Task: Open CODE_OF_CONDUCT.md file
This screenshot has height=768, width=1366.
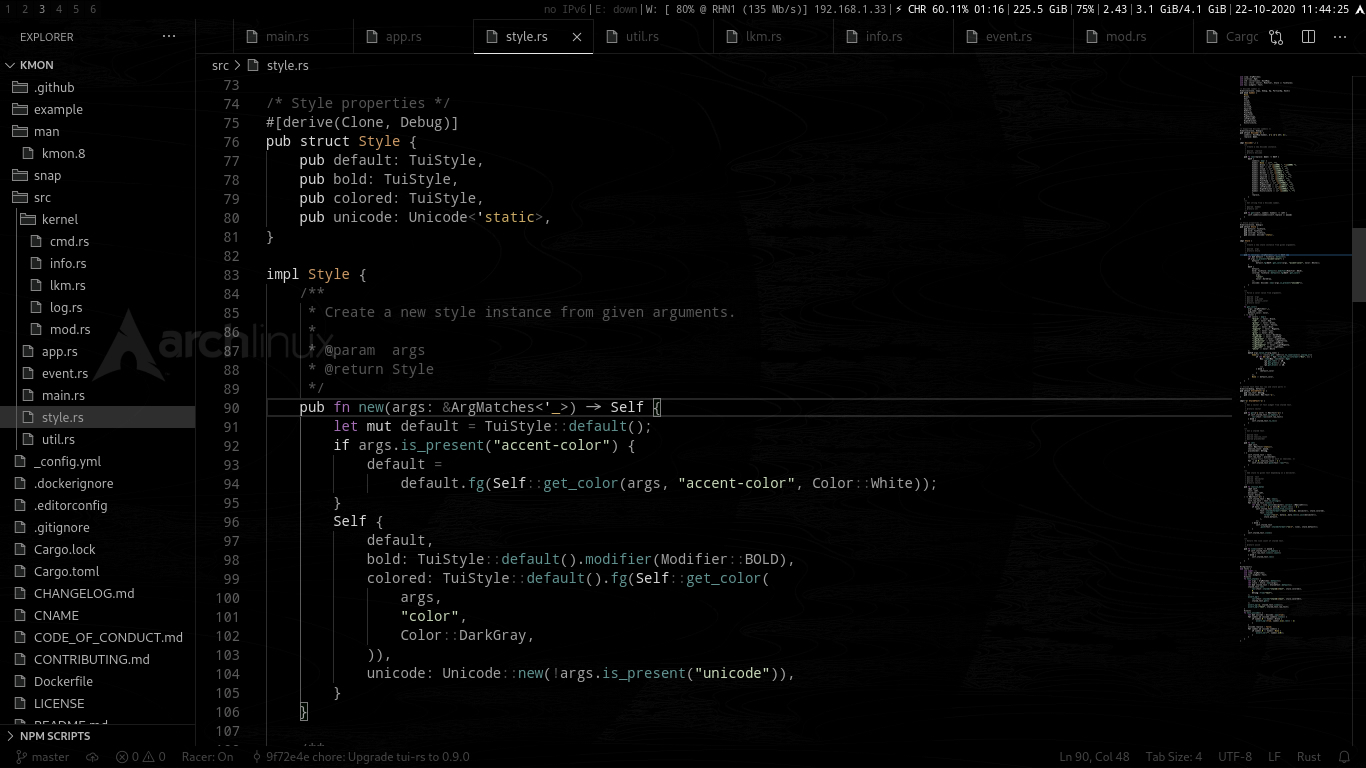Action: point(108,637)
